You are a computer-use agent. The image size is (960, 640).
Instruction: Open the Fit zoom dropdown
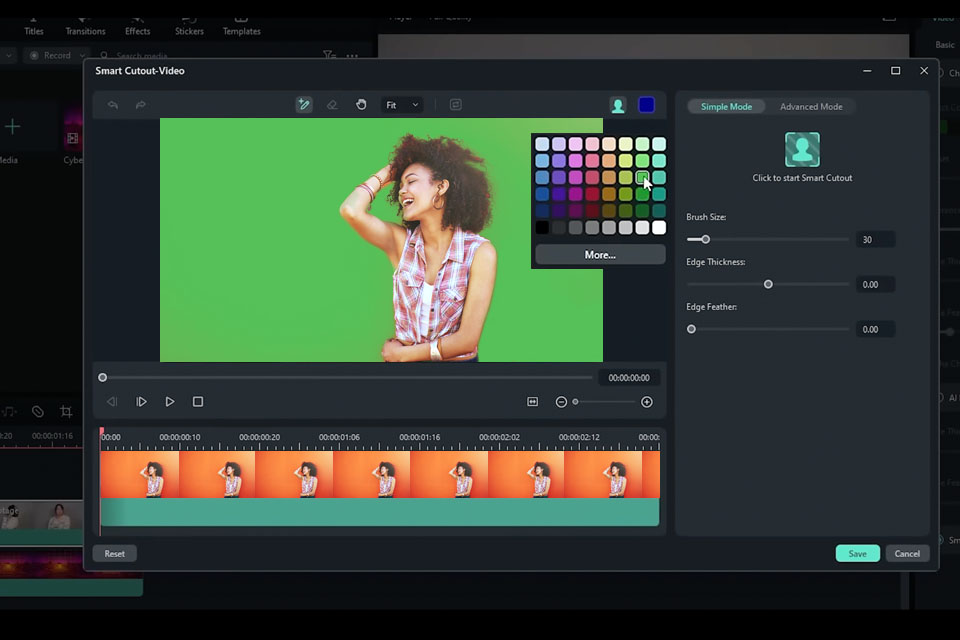click(402, 105)
